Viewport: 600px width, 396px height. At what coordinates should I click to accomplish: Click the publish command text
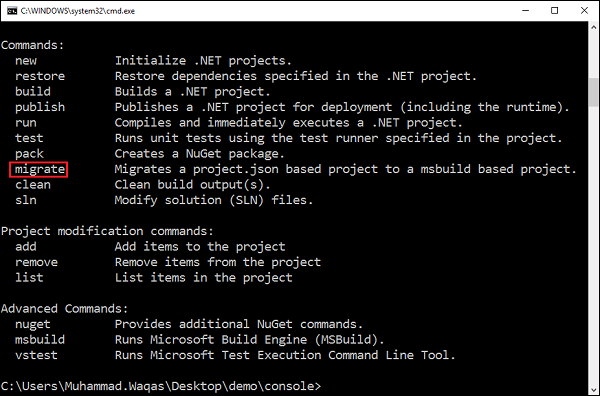(40, 108)
